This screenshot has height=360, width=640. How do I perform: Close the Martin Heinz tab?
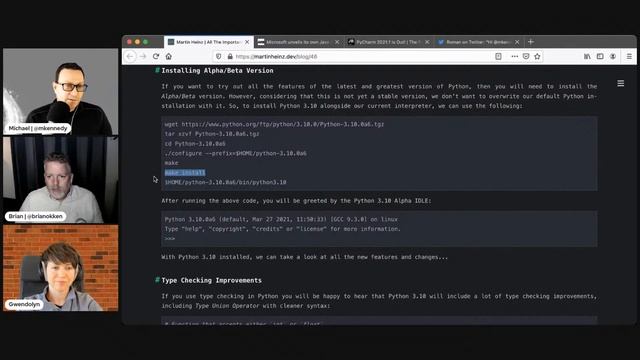tap(247, 42)
